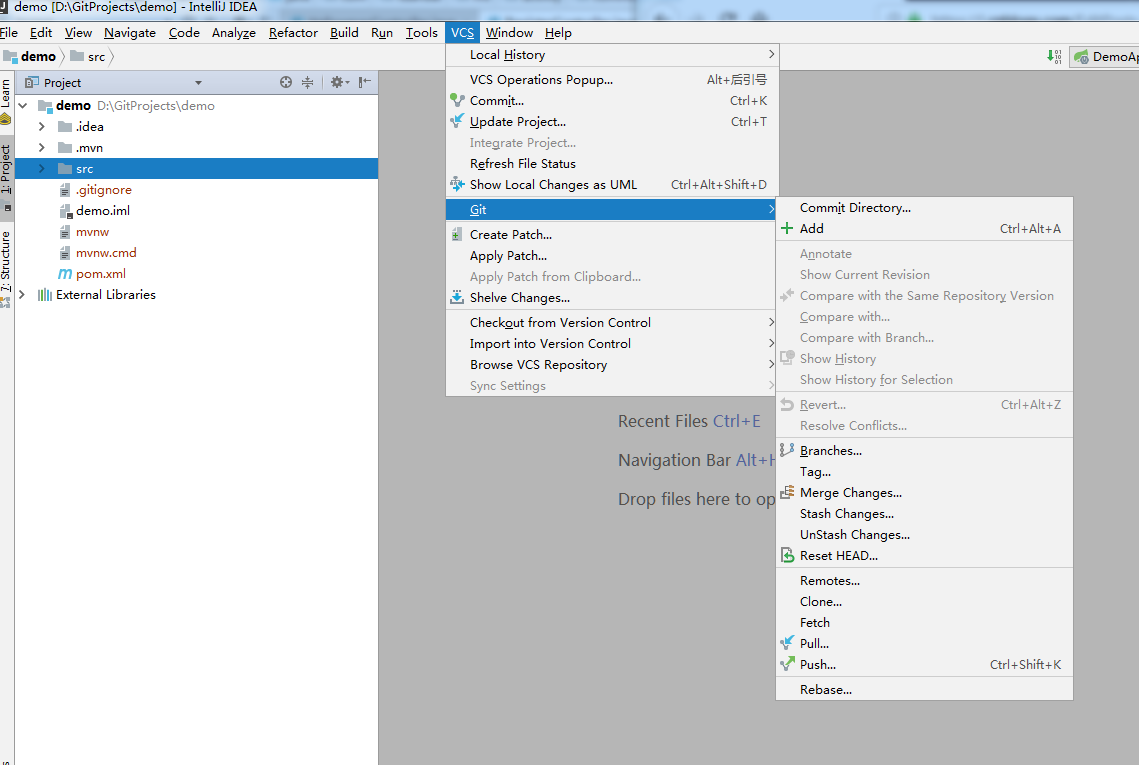
Task: Click the Merge Changes icon
Action: point(787,492)
